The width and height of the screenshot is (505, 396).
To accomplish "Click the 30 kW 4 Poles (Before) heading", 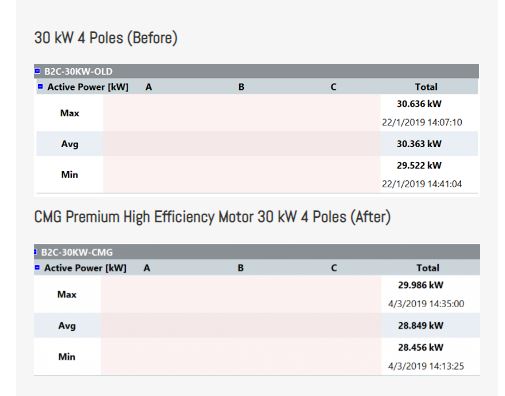I will (106, 38).
